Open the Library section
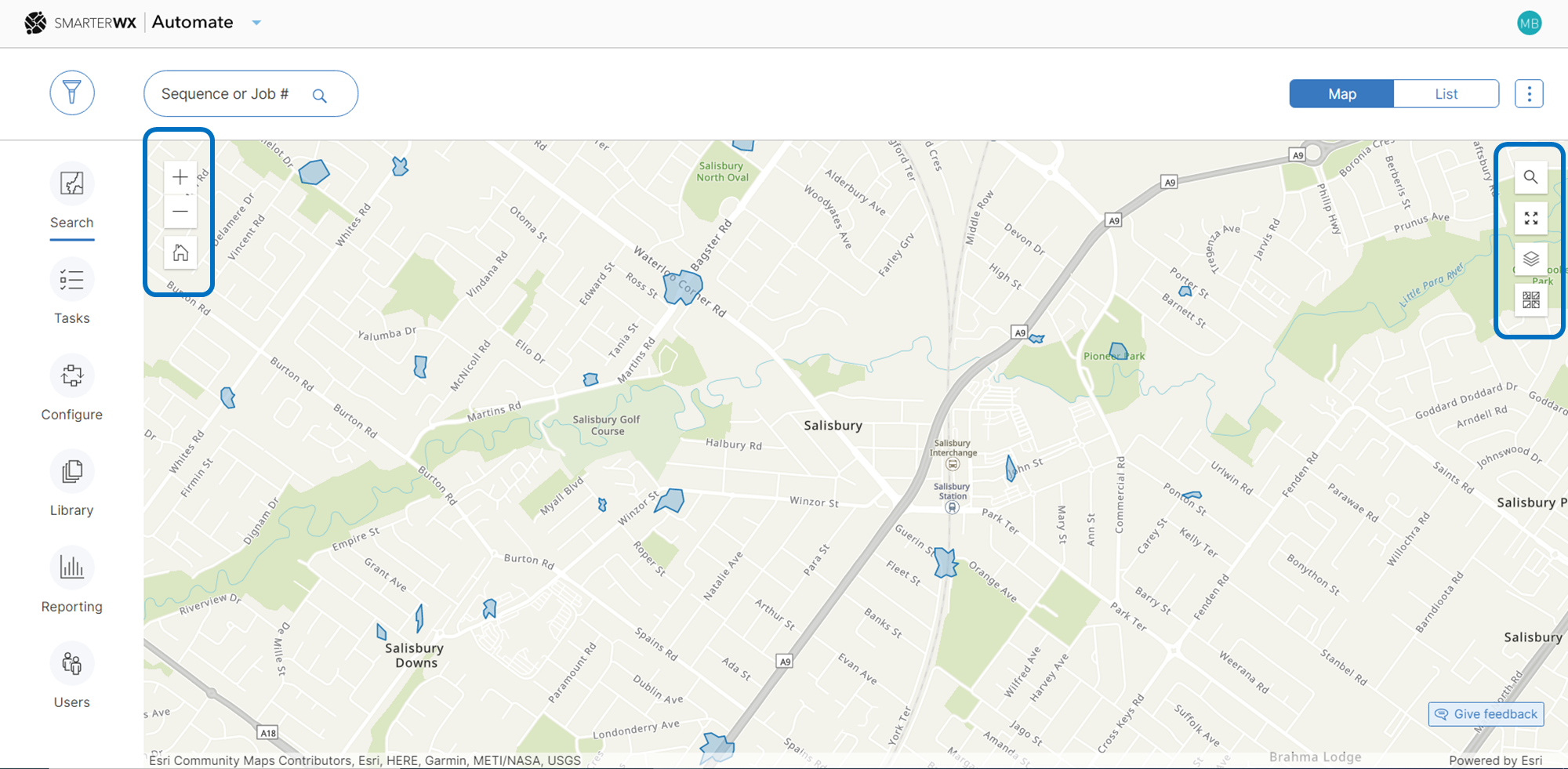 click(x=72, y=484)
